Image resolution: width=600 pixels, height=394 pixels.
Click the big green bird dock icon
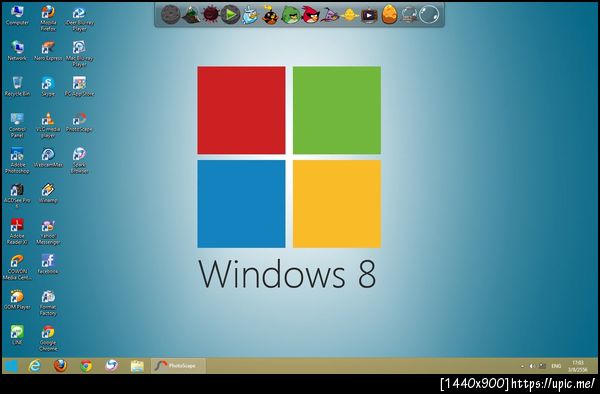pyautogui.click(x=290, y=15)
